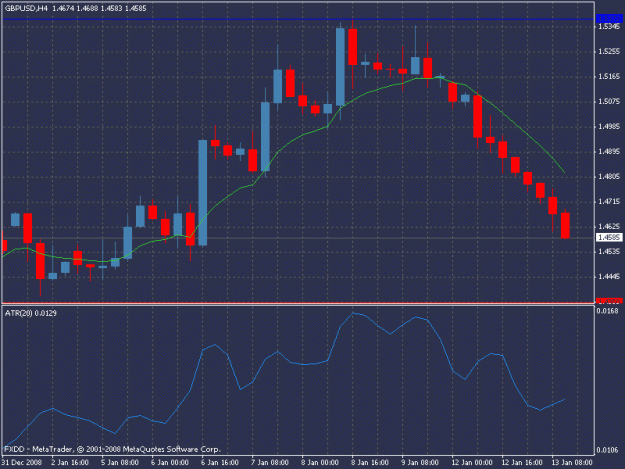Click the 1.4625 price axis label
Screen dimensions: 625x469
point(609,227)
